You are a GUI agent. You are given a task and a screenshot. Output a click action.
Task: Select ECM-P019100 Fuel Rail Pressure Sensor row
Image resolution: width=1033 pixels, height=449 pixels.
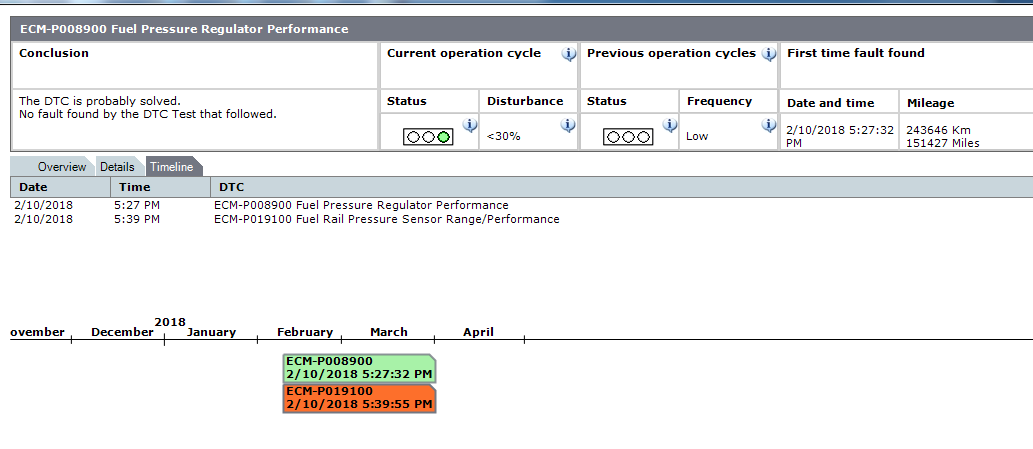(386, 219)
